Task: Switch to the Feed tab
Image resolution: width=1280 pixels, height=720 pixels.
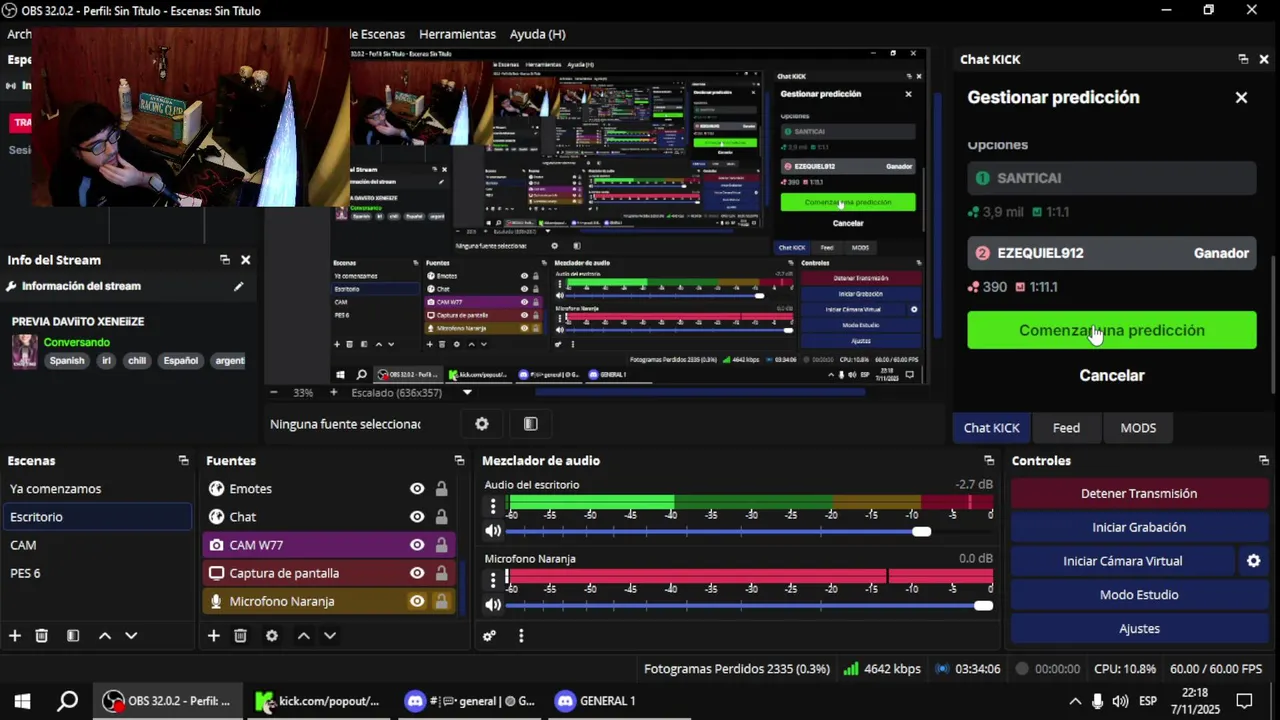Action: (1066, 428)
